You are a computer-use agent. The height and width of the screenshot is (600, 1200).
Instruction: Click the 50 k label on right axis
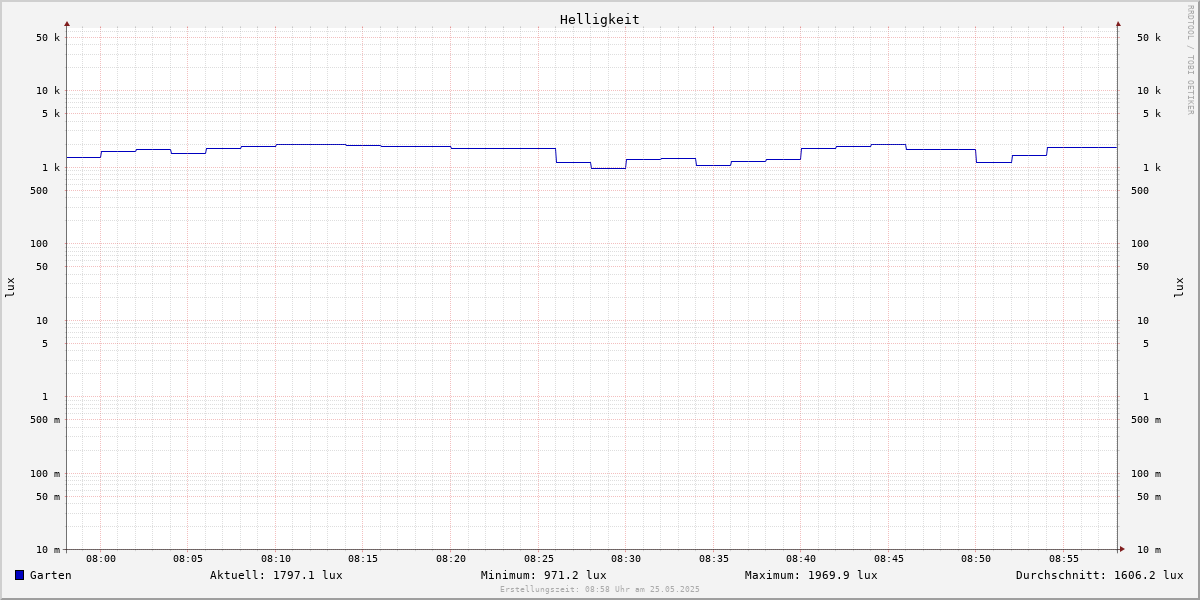coord(1149,38)
